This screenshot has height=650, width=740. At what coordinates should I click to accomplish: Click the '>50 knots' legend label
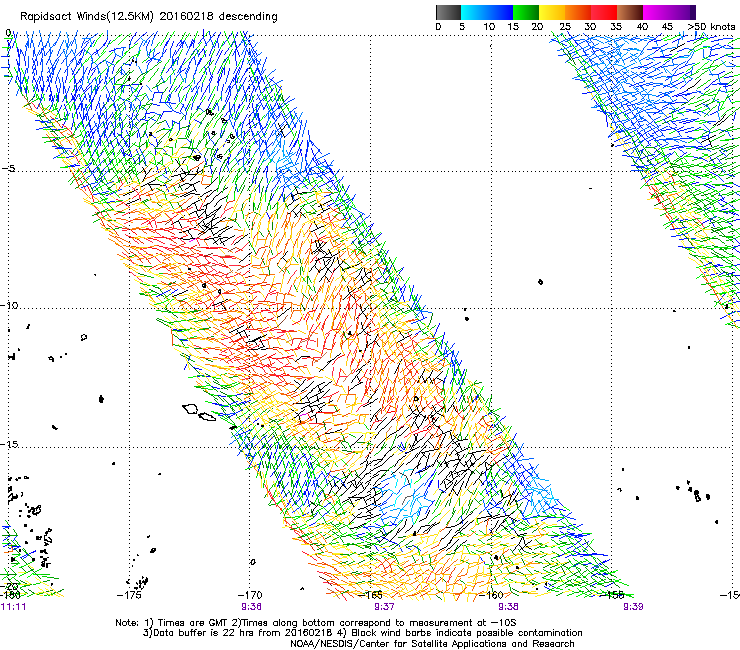coord(712,27)
